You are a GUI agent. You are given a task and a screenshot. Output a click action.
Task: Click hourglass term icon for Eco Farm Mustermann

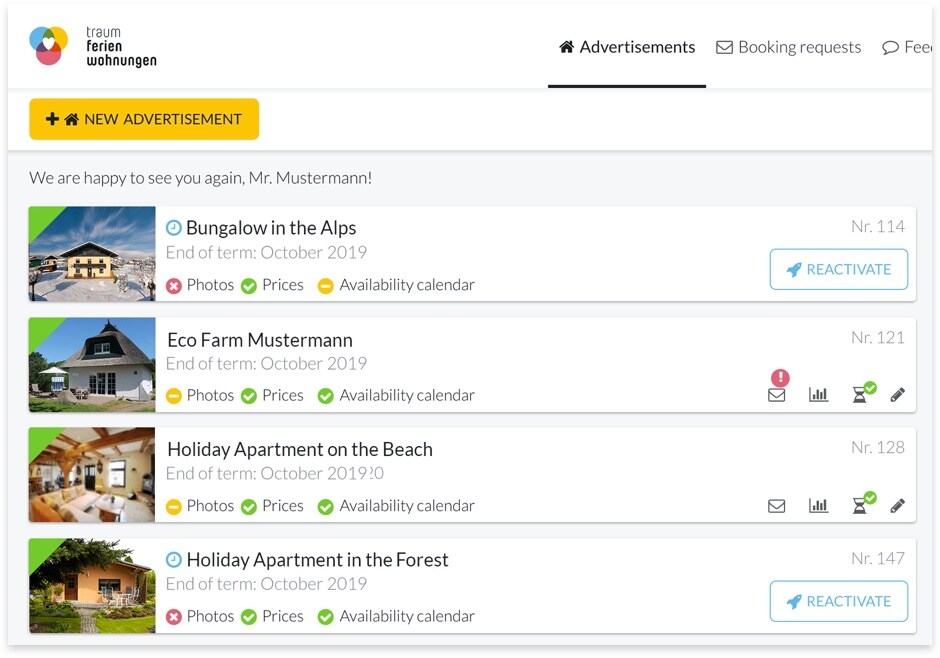coord(859,395)
